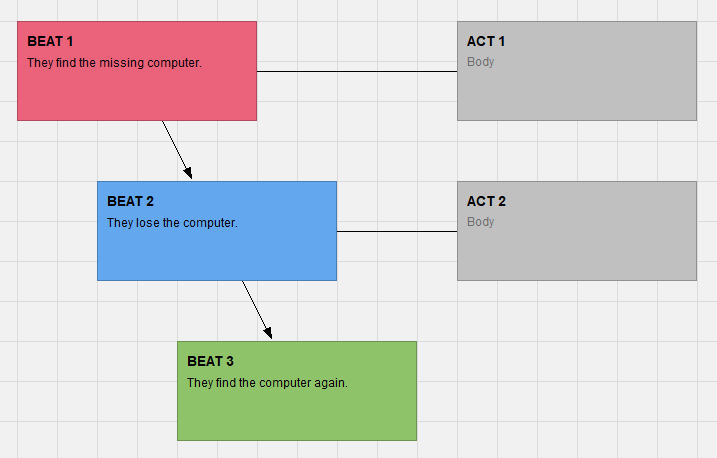The height and width of the screenshot is (458, 717).
Task: Click the arrowhead pointing at BEAT 3
Action: 268,334
